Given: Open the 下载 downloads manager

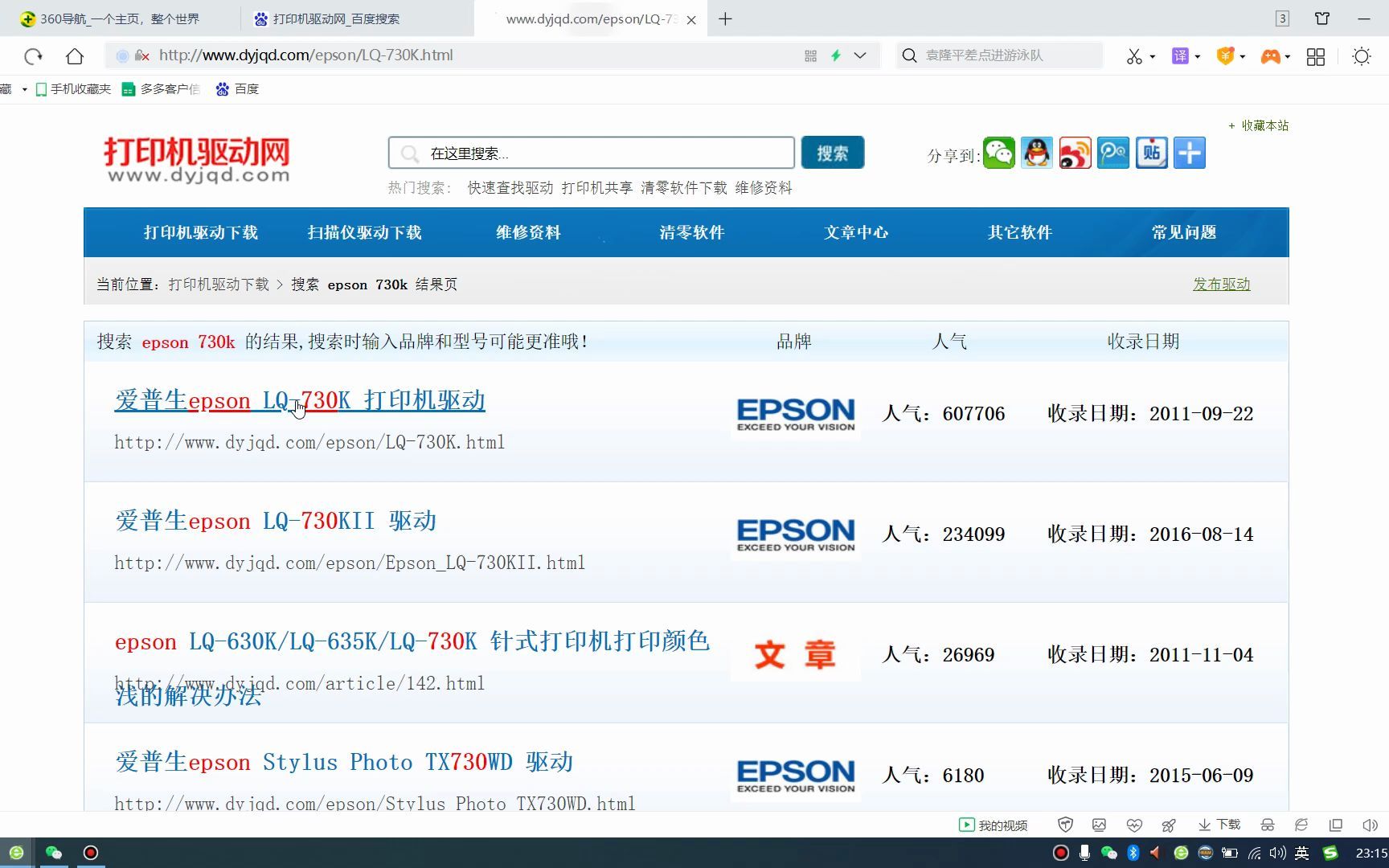Looking at the screenshot, I should [1219, 825].
